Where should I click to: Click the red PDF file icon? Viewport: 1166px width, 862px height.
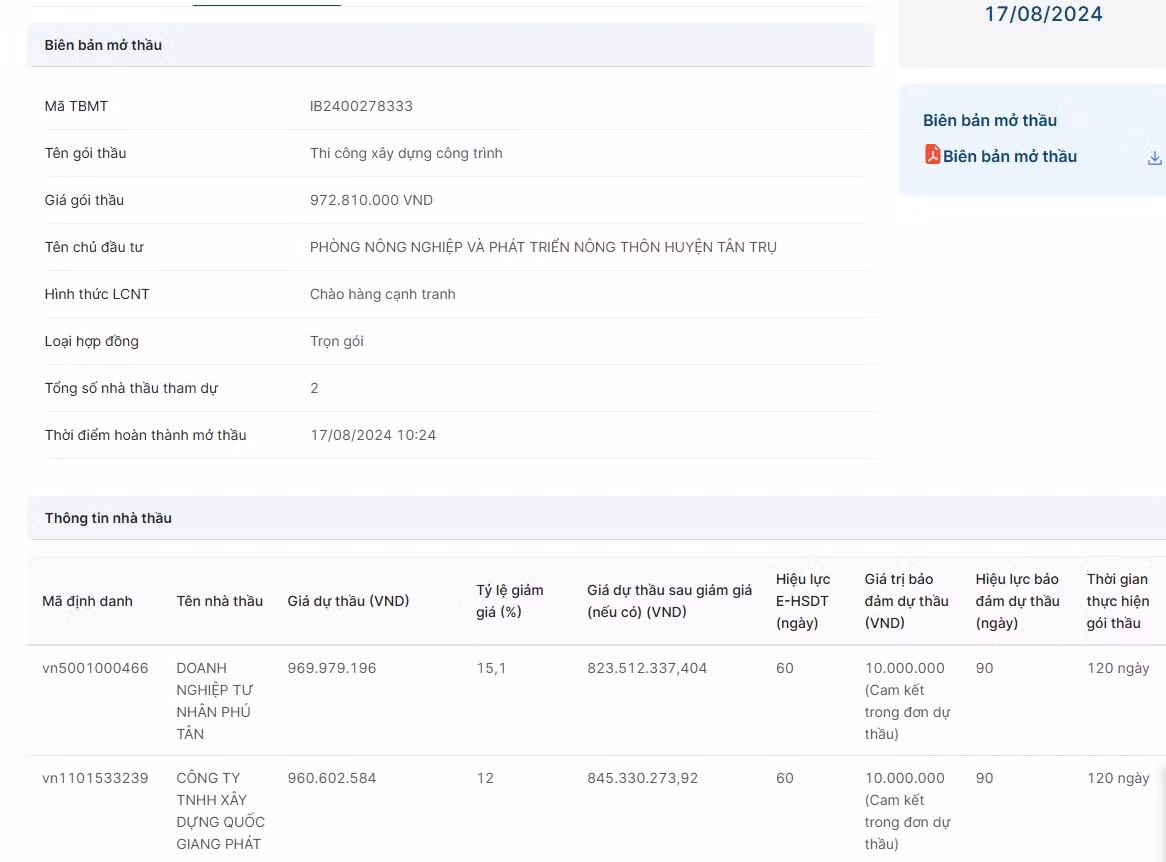(x=932, y=155)
